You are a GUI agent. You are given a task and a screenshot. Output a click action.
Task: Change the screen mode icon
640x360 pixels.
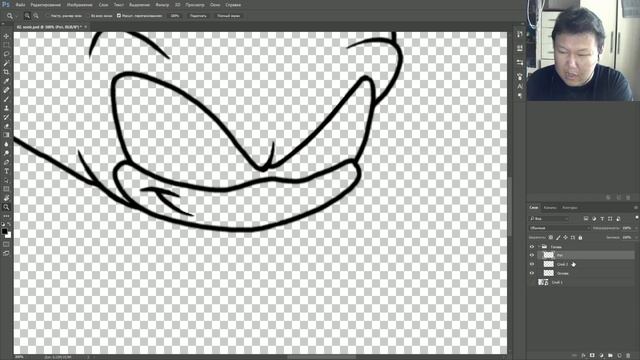tap(6, 253)
